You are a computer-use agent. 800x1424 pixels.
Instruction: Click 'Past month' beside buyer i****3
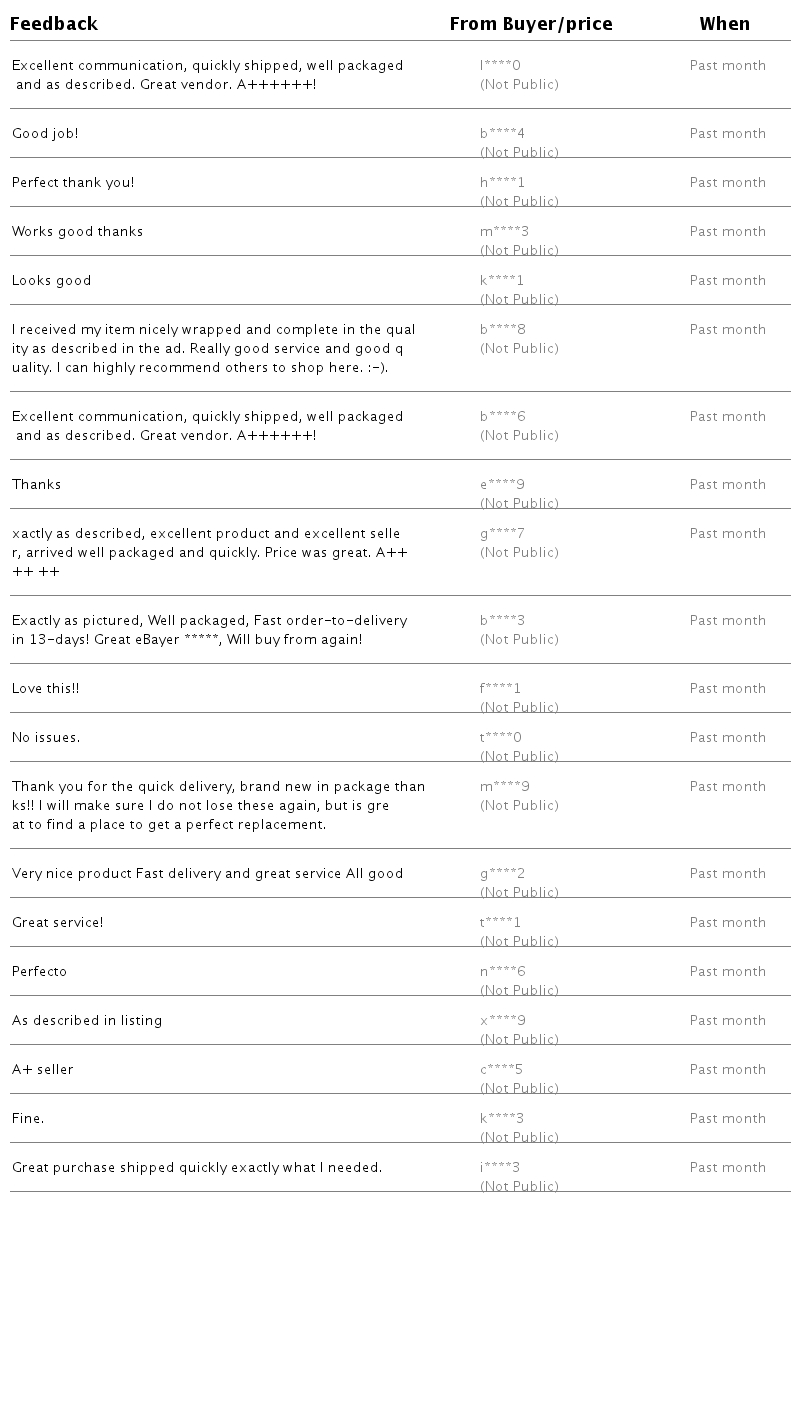coord(727,1168)
